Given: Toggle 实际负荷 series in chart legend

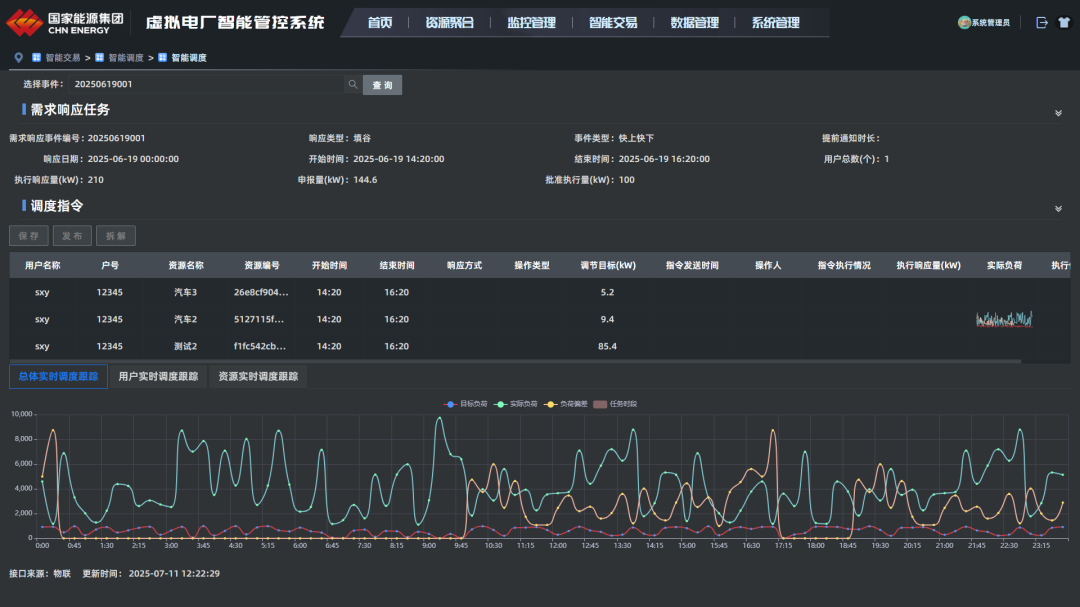Looking at the screenshot, I should pyautogui.click(x=500, y=404).
